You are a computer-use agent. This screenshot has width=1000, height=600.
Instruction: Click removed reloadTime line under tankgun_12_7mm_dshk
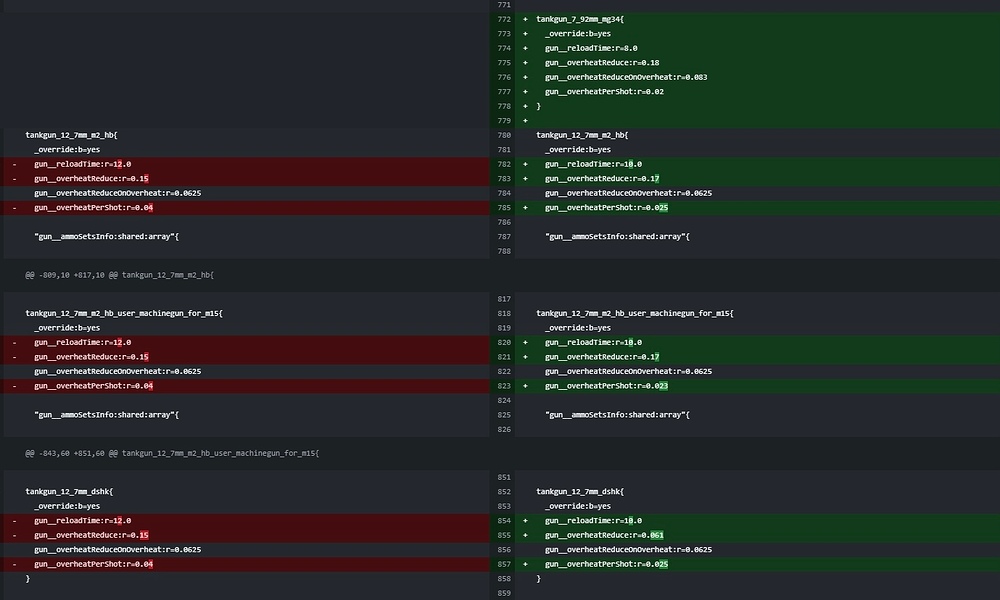tap(82, 521)
